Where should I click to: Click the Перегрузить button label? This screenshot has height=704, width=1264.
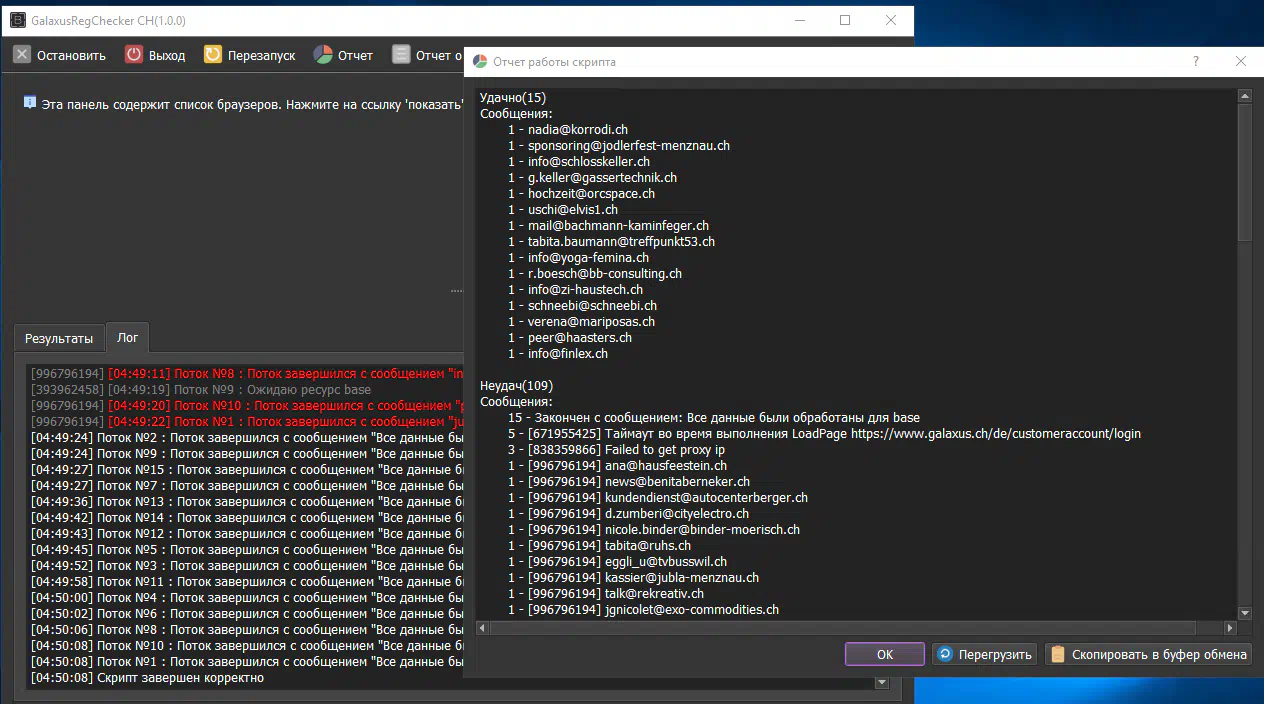coord(995,655)
